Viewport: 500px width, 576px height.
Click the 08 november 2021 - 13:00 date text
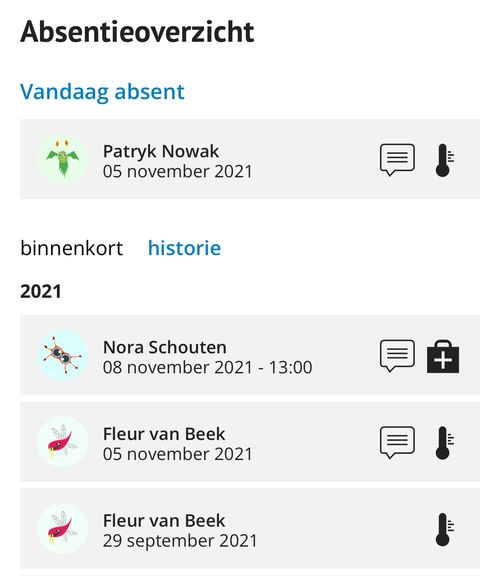click(x=208, y=368)
